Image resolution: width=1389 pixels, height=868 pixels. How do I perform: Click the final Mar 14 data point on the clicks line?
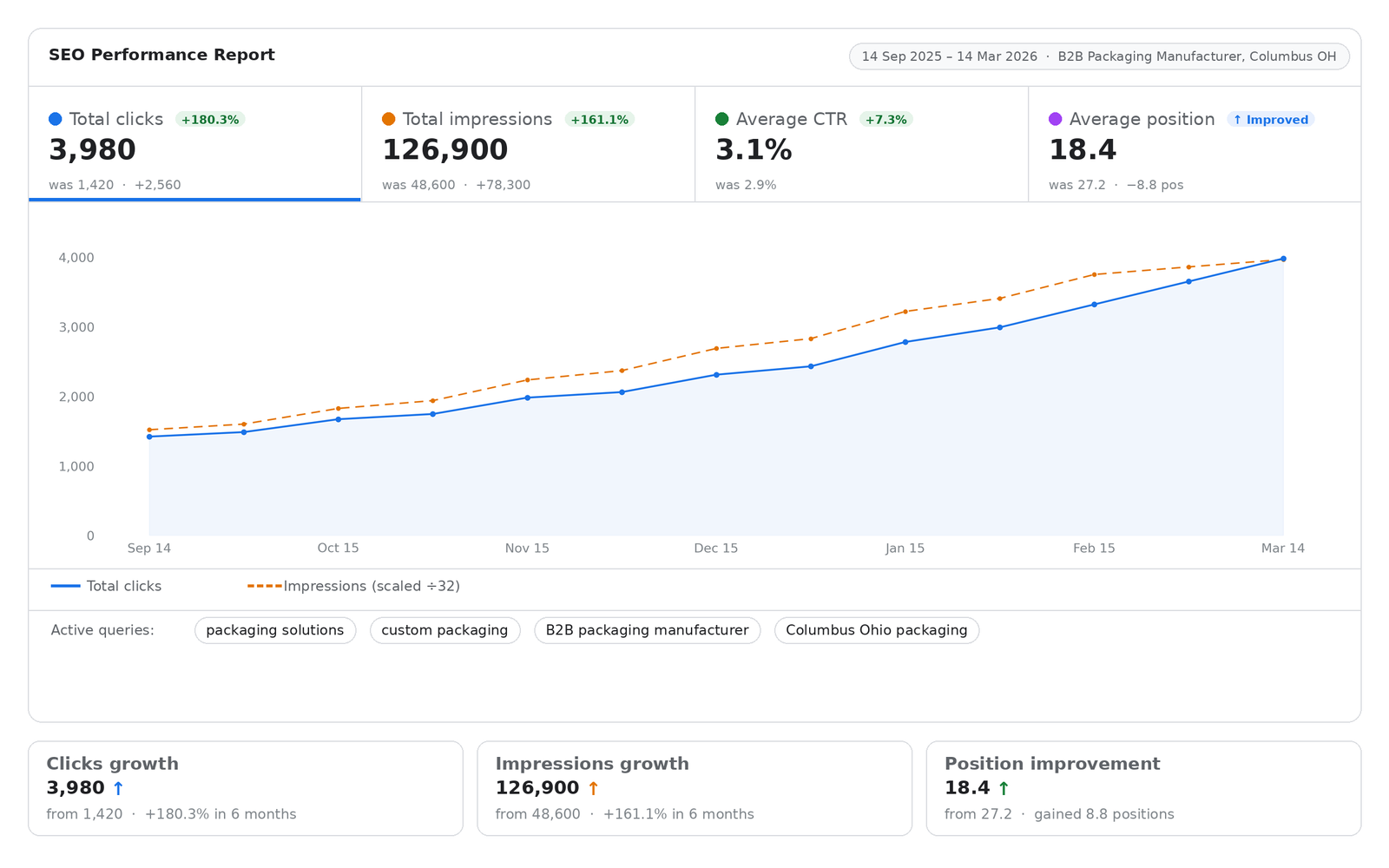point(1283,258)
